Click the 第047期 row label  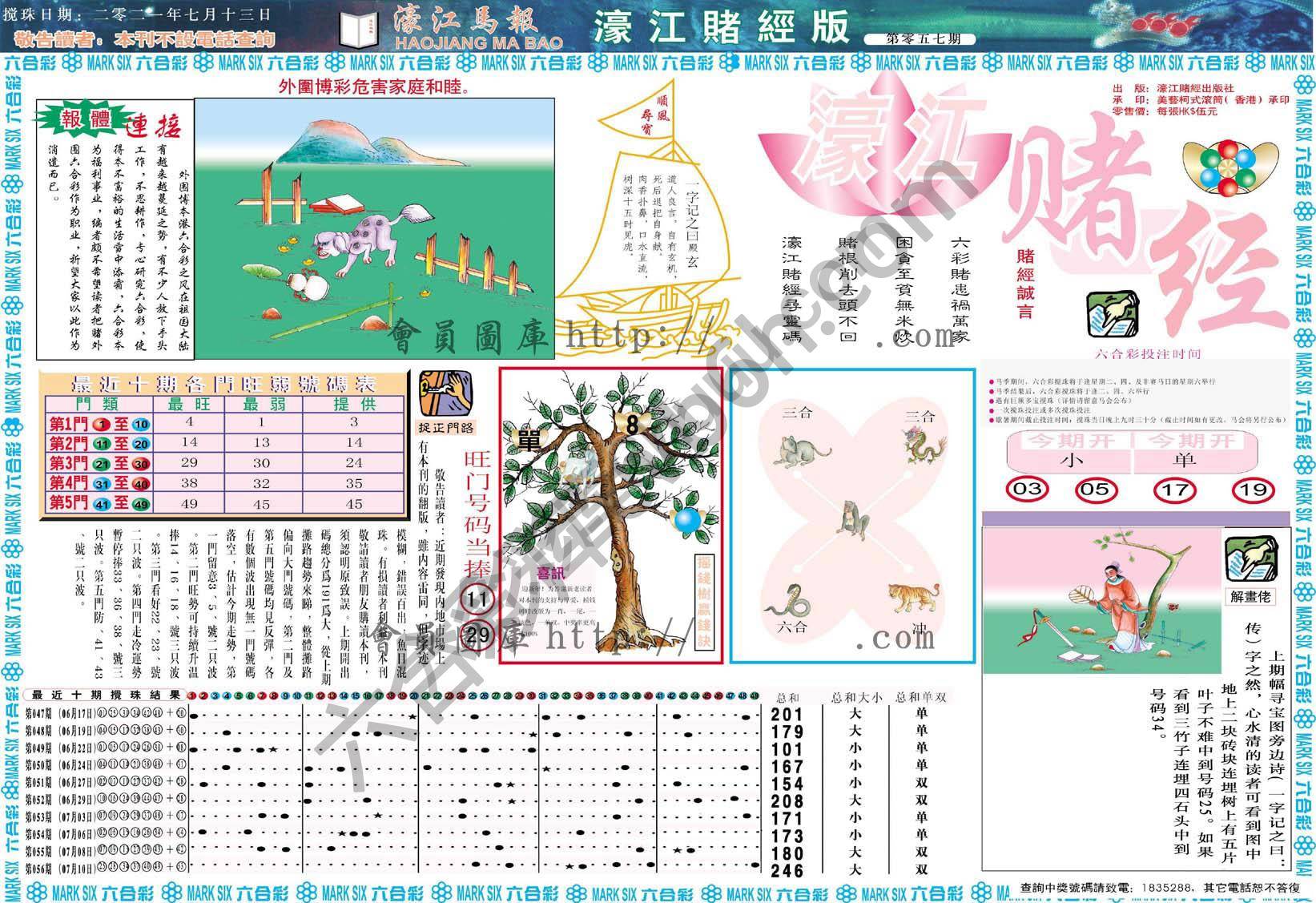click(38, 712)
